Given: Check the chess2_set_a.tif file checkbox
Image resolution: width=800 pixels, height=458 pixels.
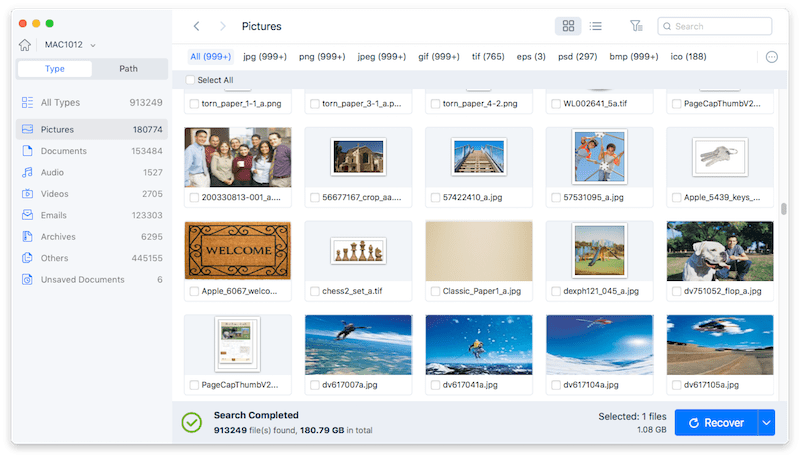Looking at the screenshot, I should pyautogui.click(x=315, y=291).
